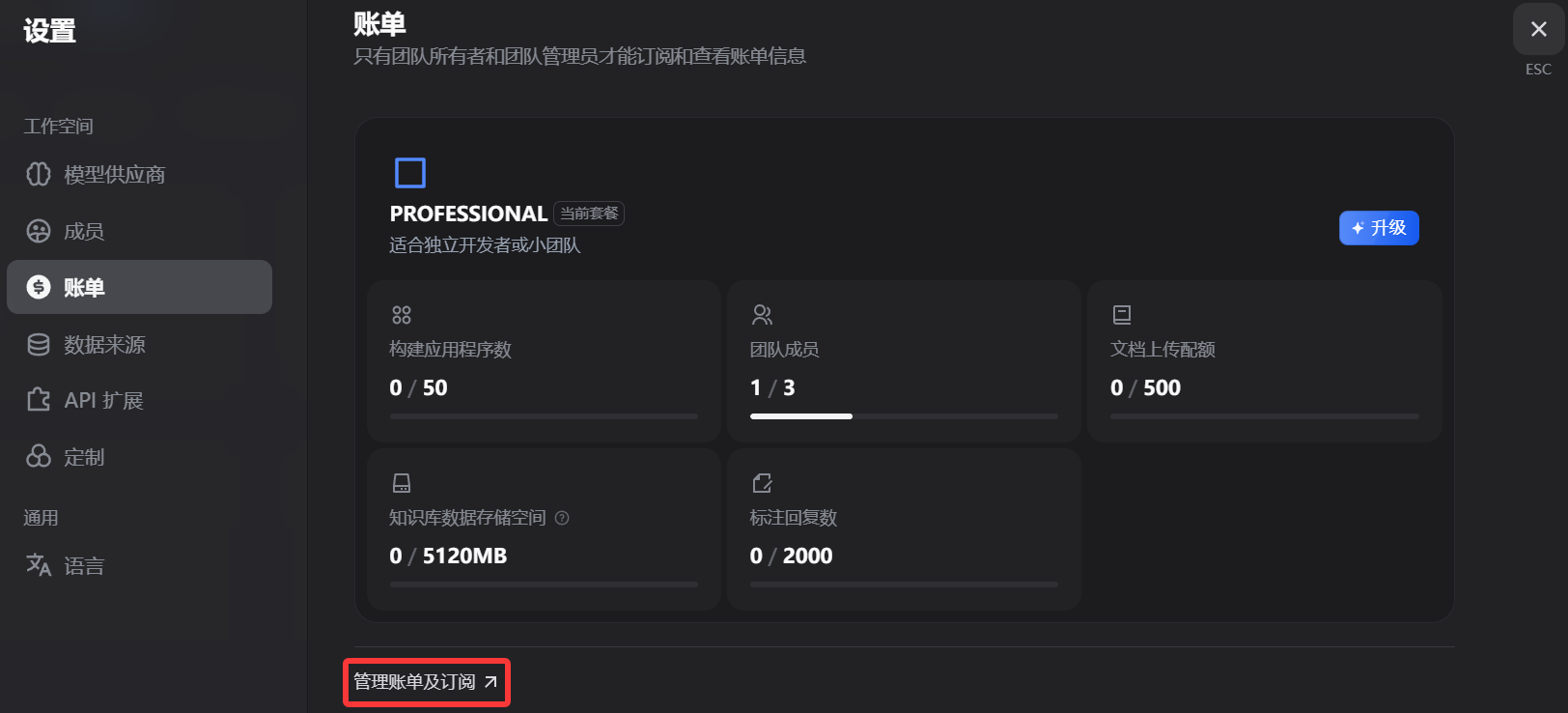Click the help icon beside knowledge storage

tap(562, 518)
